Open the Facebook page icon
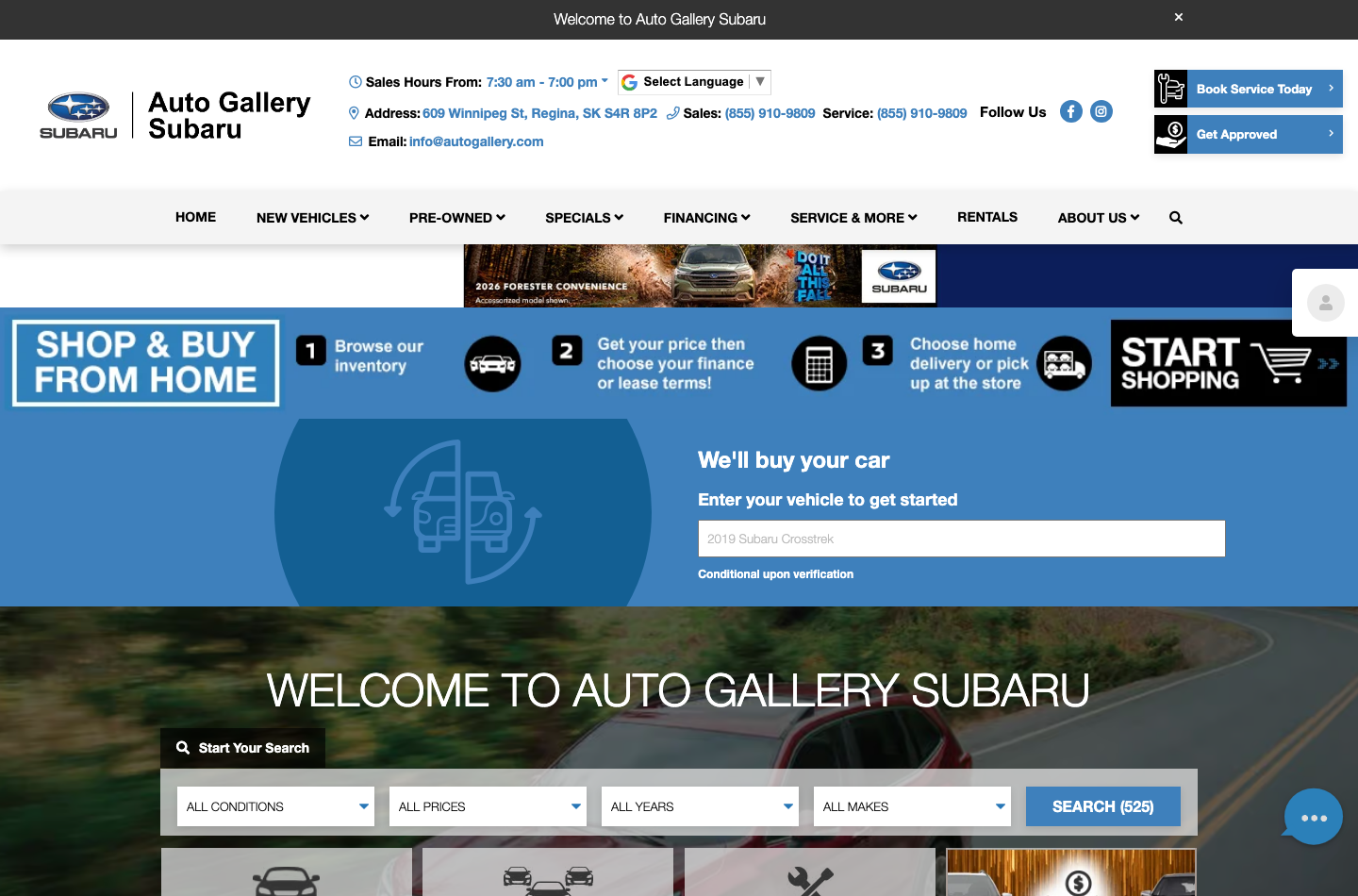The height and width of the screenshot is (896, 1358). click(1071, 111)
